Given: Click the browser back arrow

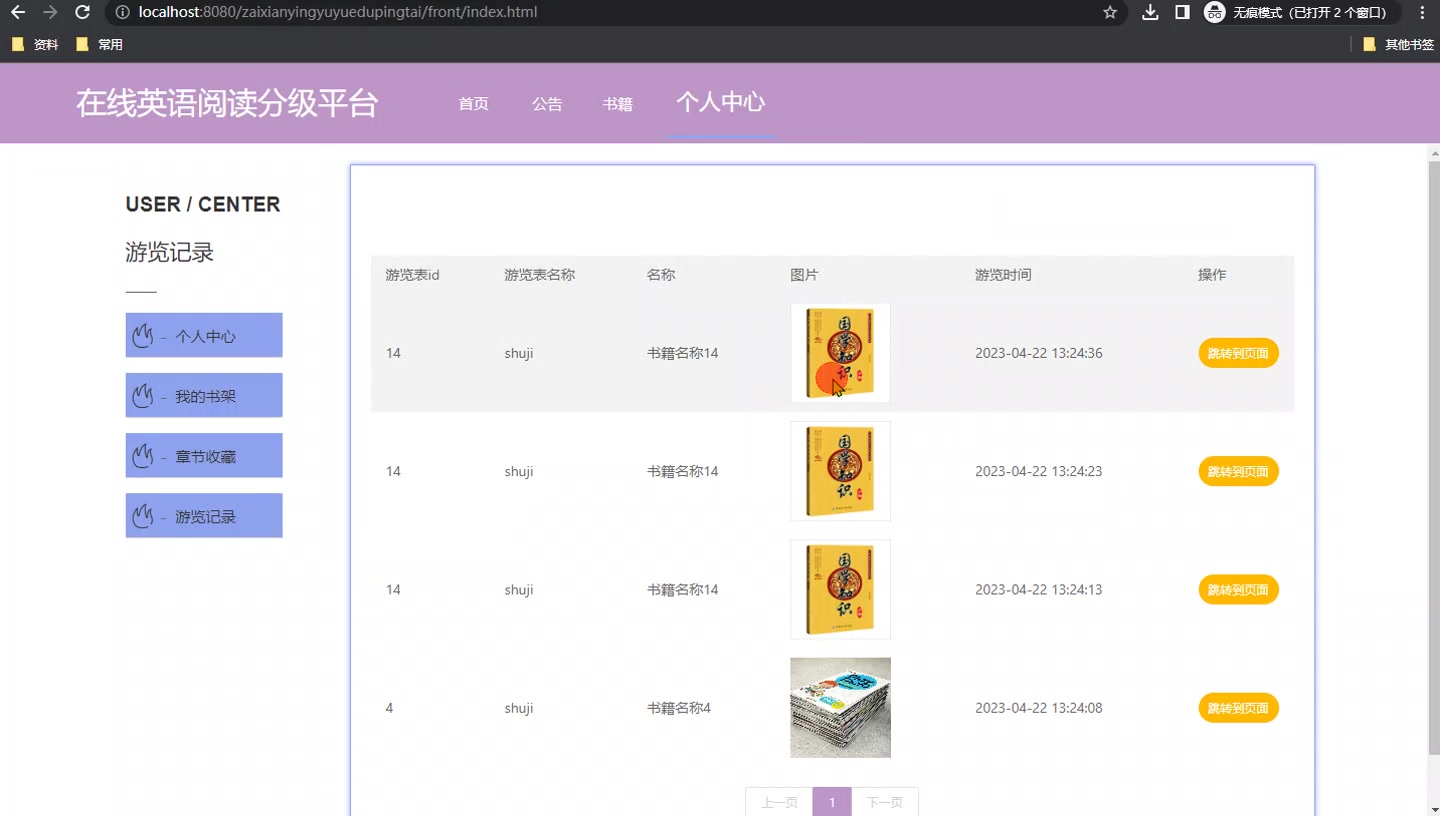Looking at the screenshot, I should pyautogui.click(x=17, y=13).
